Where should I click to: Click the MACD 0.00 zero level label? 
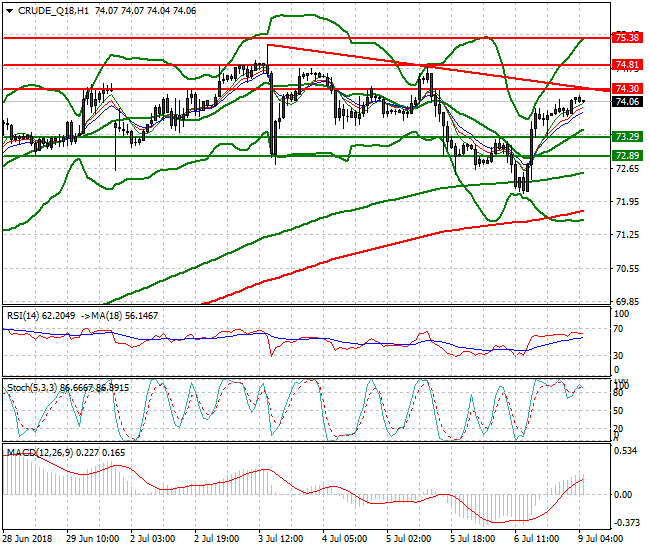623,495
